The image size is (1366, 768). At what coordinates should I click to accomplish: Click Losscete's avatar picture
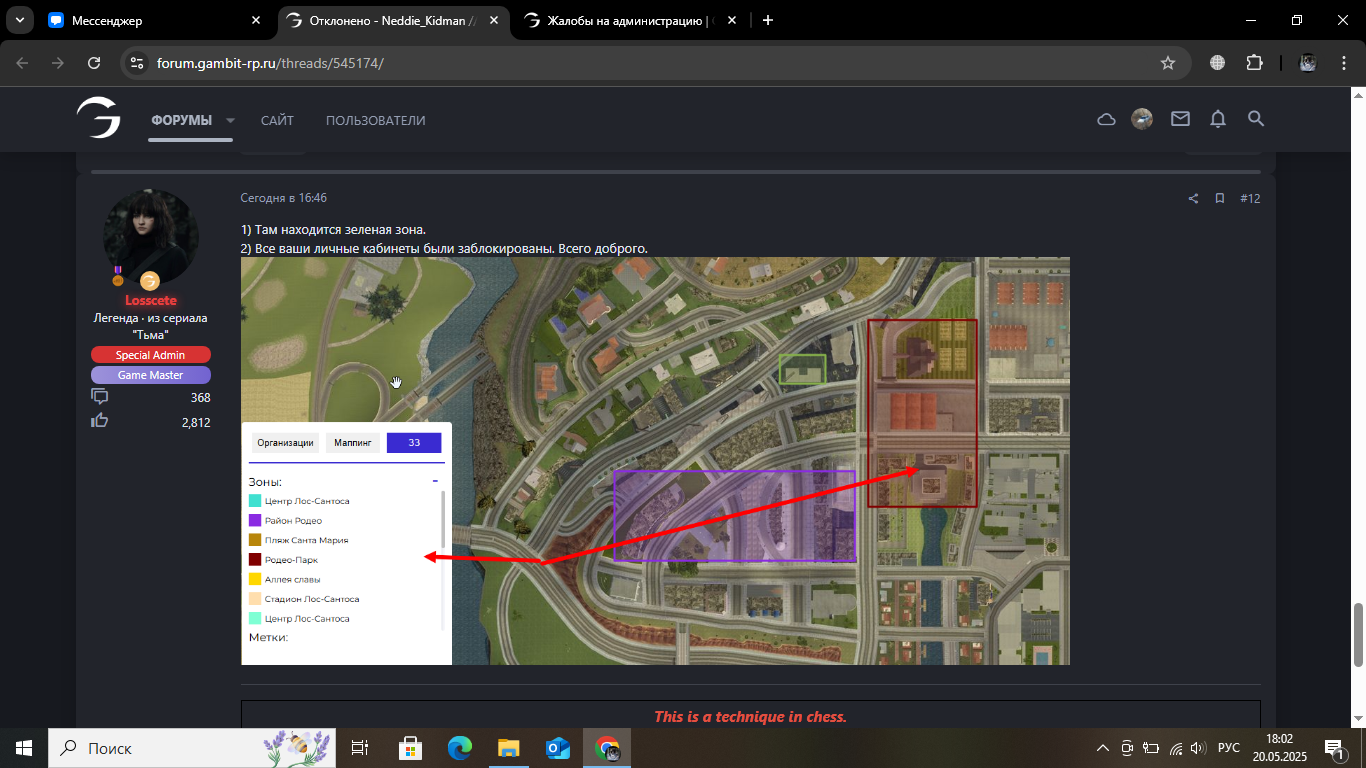click(151, 236)
